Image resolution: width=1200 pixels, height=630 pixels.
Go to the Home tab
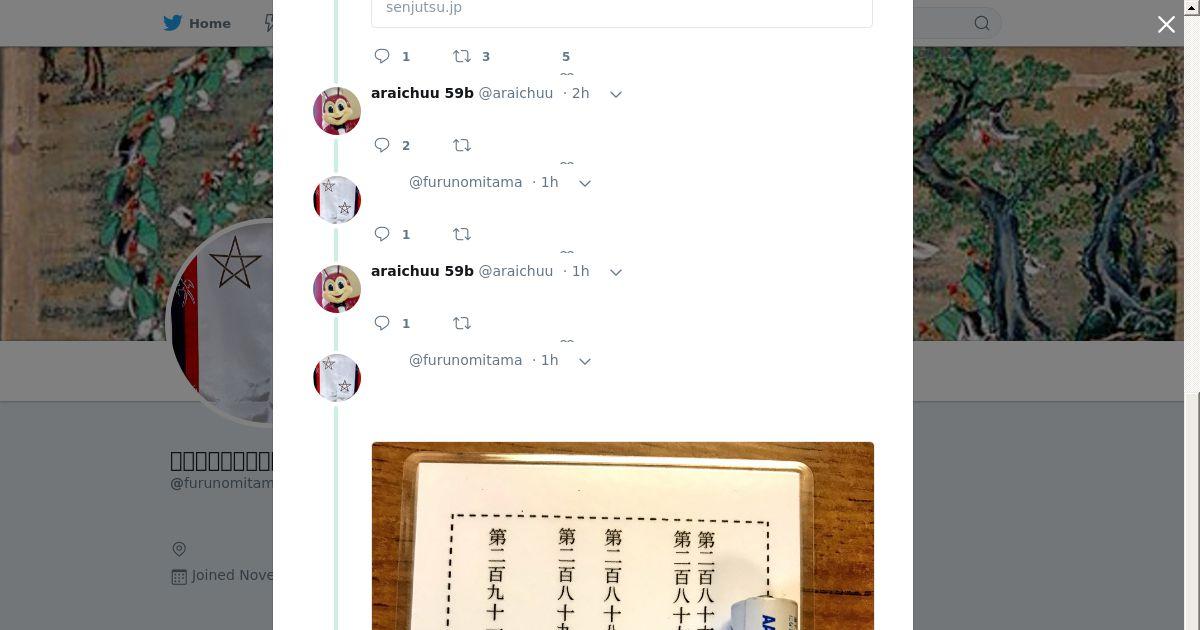(x=197, y=23)
